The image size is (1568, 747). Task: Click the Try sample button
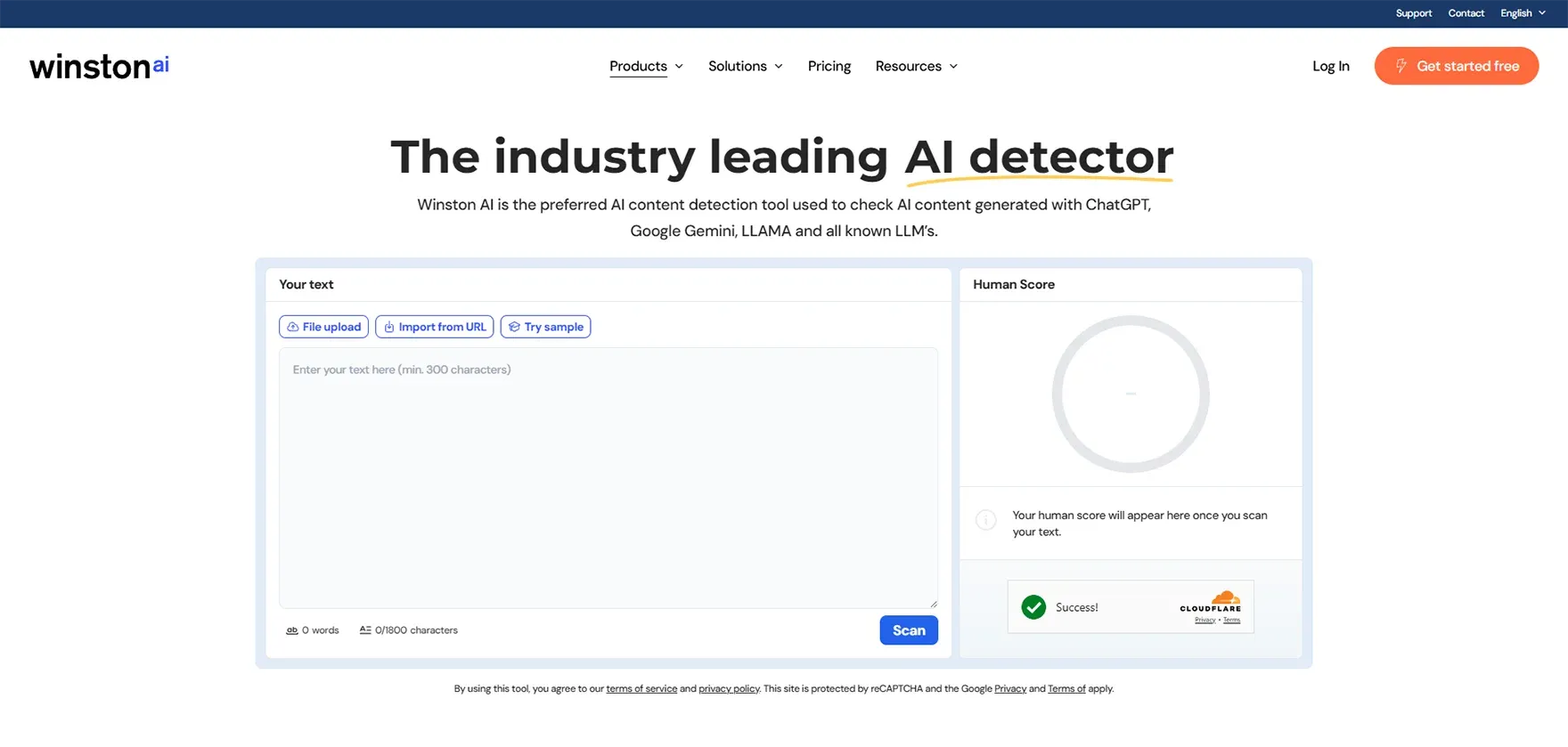coord(545,327)
